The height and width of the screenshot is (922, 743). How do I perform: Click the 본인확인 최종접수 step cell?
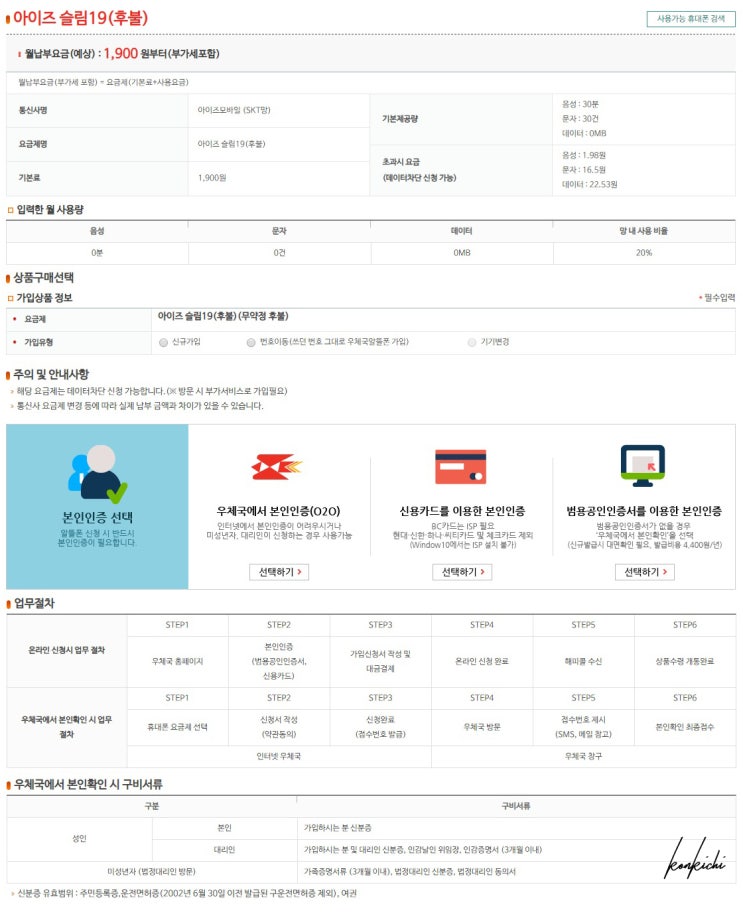tap(685, 727)
